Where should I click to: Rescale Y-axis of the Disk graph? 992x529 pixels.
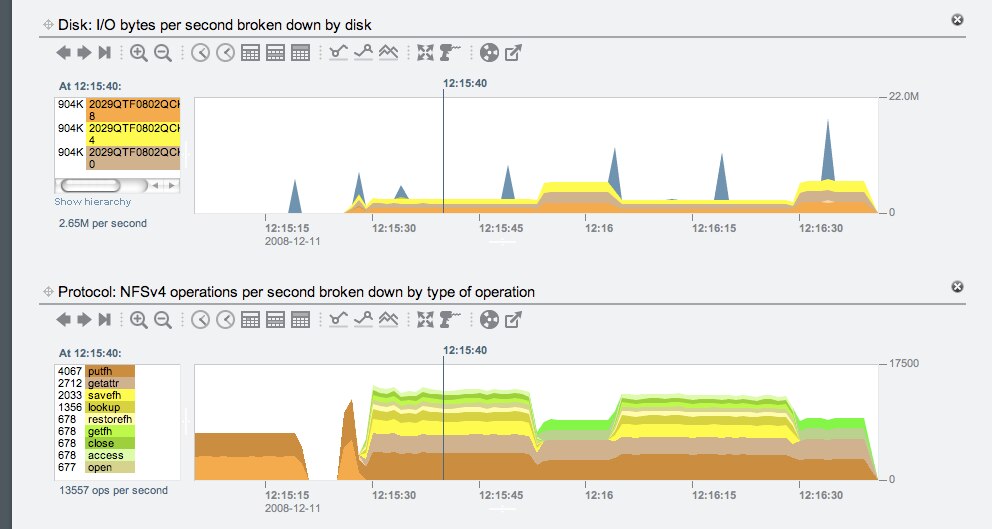coord(427,53)
